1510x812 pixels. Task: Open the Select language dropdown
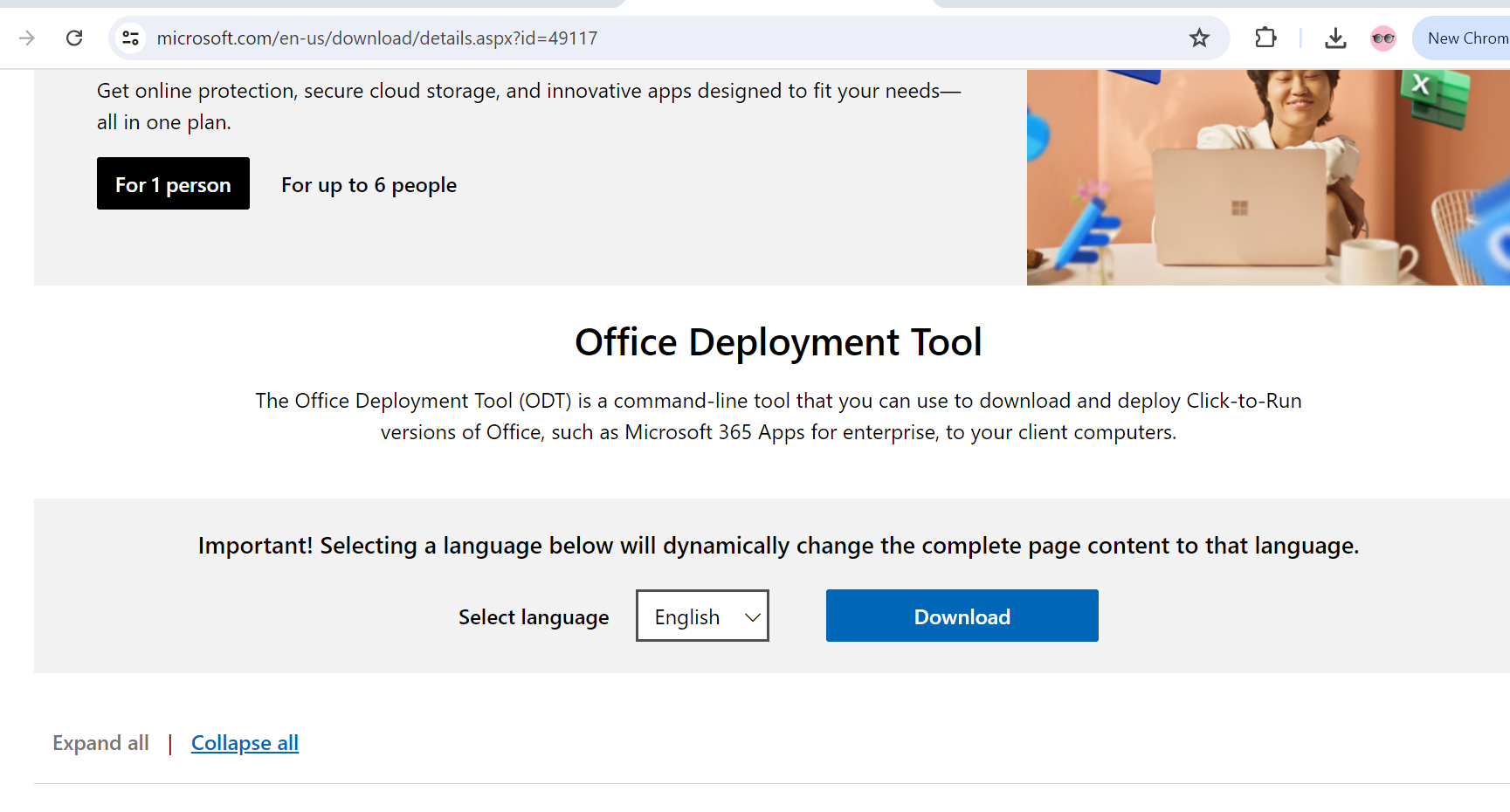point(702,616)
